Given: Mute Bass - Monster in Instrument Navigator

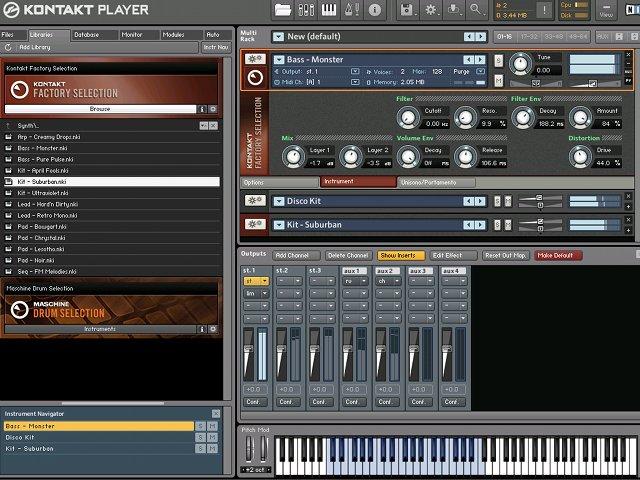Looking at the screenshot, I should point(212,426).
